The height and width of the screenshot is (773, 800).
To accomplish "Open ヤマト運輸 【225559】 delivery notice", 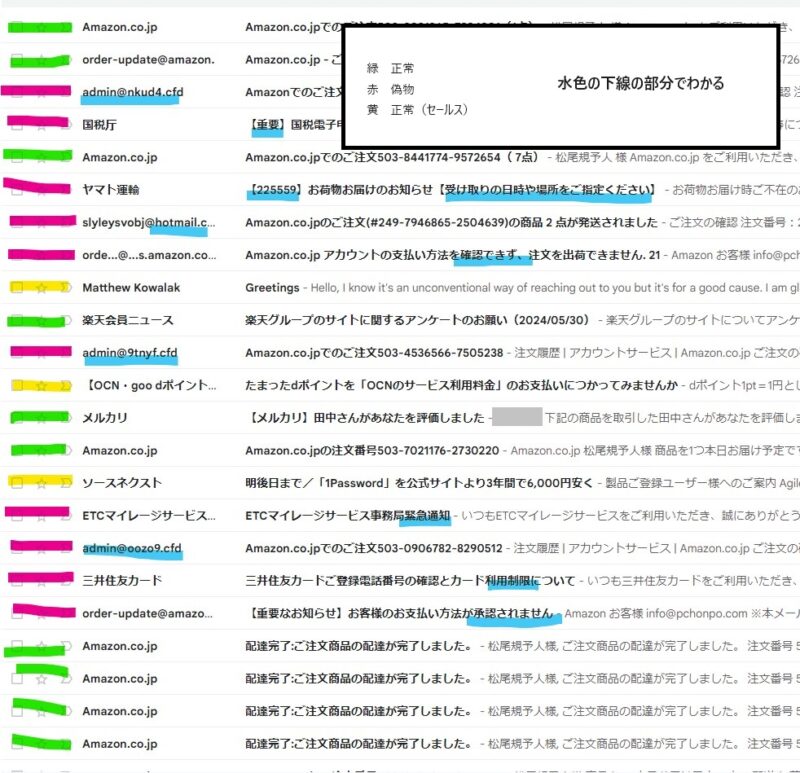I will (400, 190).
